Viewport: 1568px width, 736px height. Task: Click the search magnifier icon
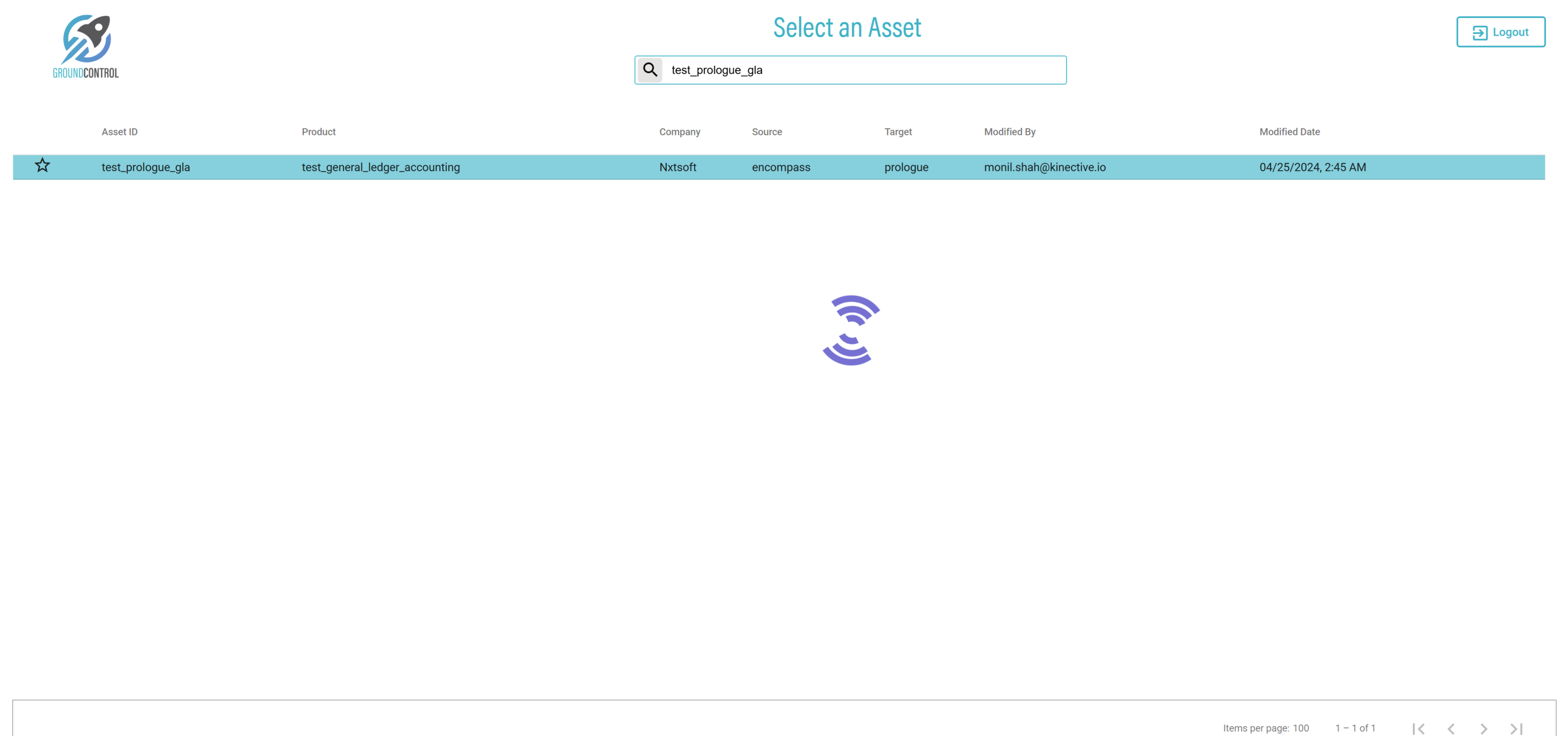pos(649,70)
